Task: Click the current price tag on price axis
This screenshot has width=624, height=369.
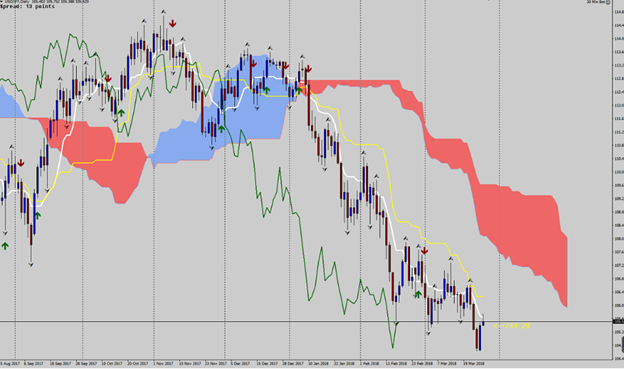Action: 618,321
